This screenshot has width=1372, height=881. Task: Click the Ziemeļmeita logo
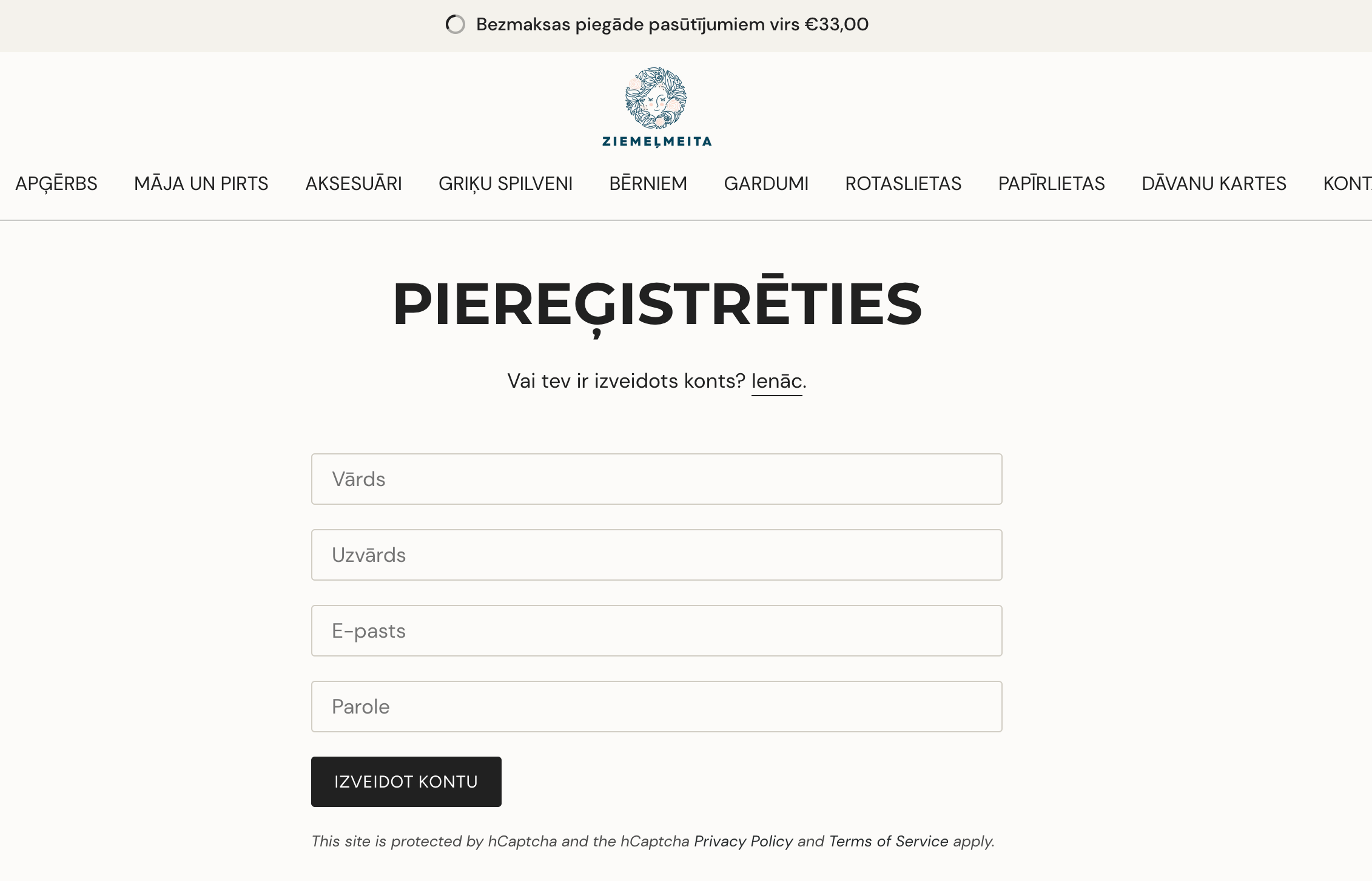coord(656,107)
